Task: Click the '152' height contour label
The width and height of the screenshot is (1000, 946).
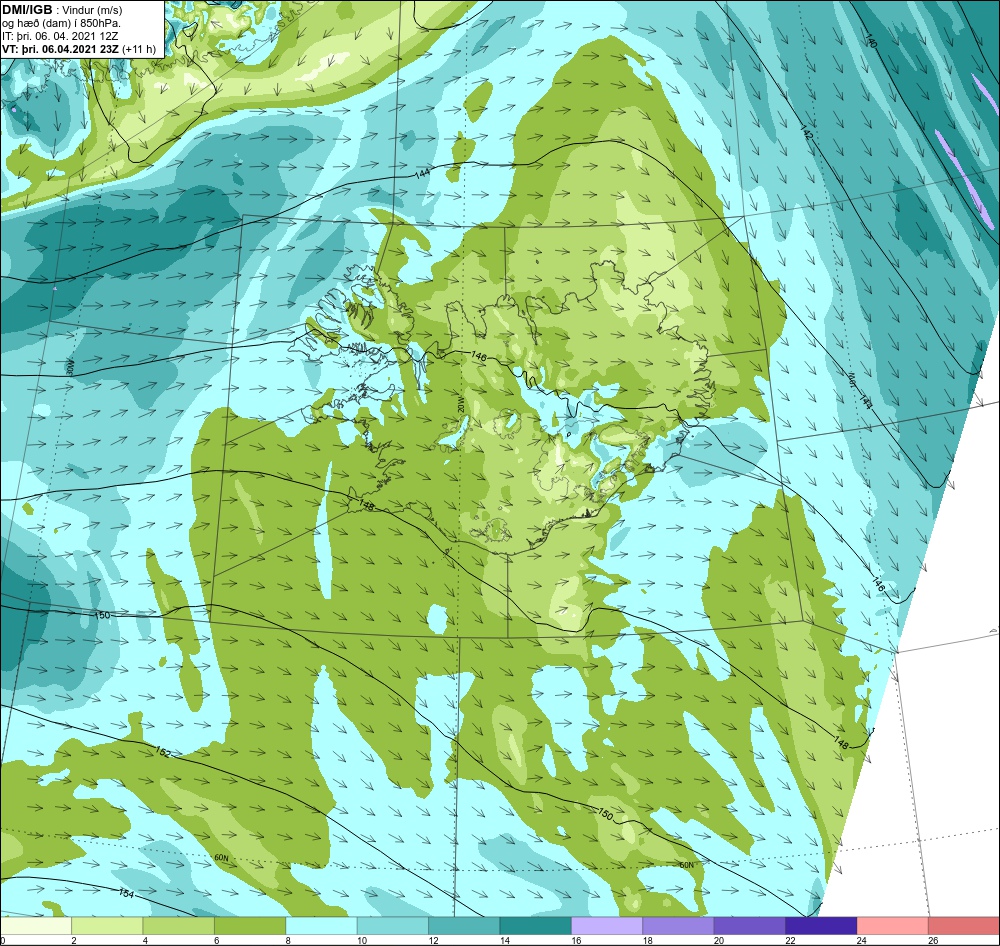Action: click(x=163, y=753)
